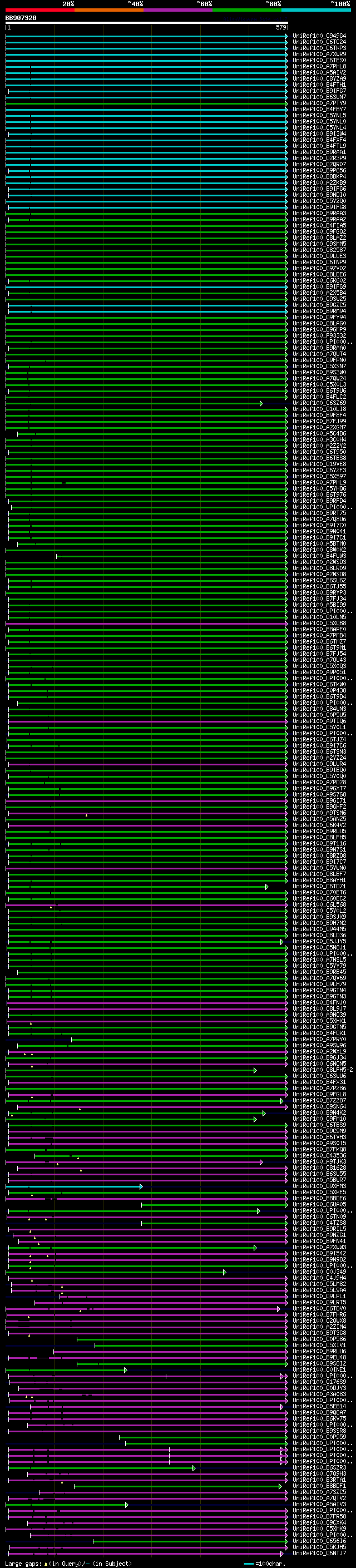356x1568 pixels.
Task: Open hit UniRef100_A7XWR9
Action: (x=319, y=54)
